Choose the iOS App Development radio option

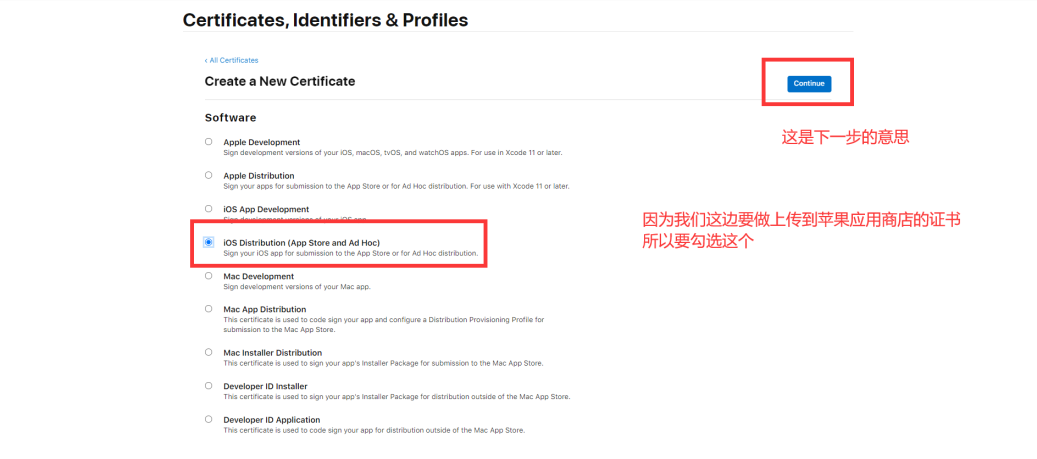tap(208, 208)
